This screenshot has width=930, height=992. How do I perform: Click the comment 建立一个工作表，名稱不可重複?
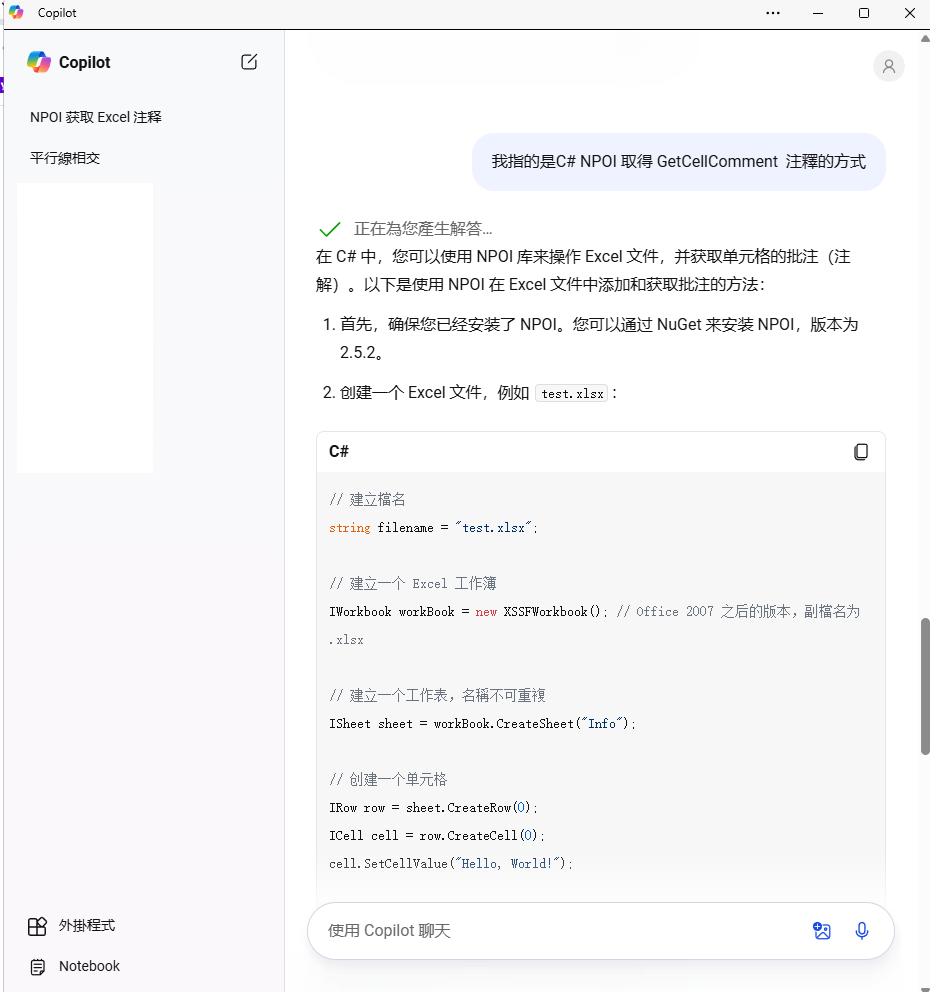(x=437, y=696)
